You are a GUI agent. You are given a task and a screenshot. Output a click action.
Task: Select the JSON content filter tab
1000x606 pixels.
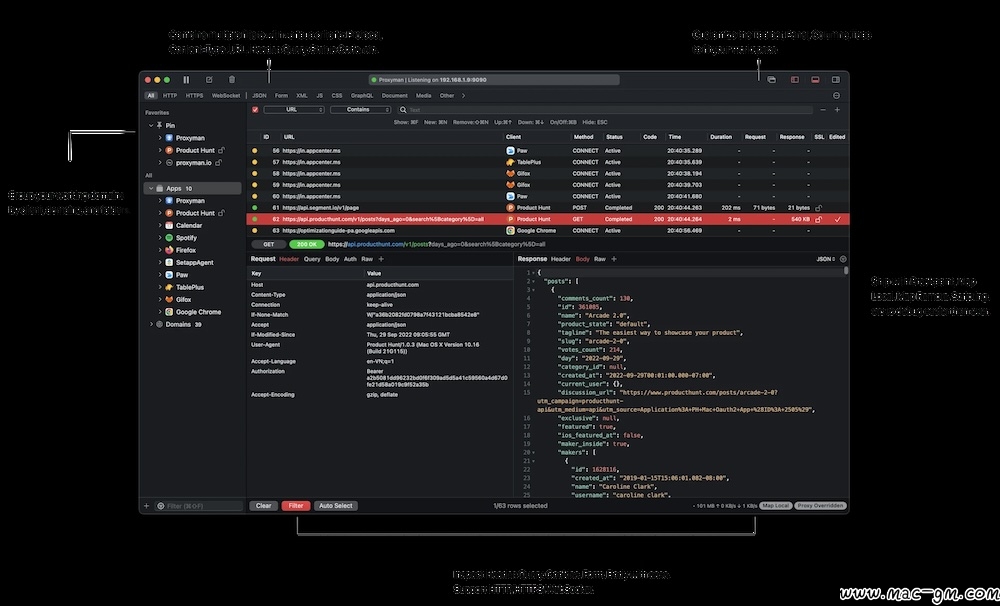click(259, 96)
